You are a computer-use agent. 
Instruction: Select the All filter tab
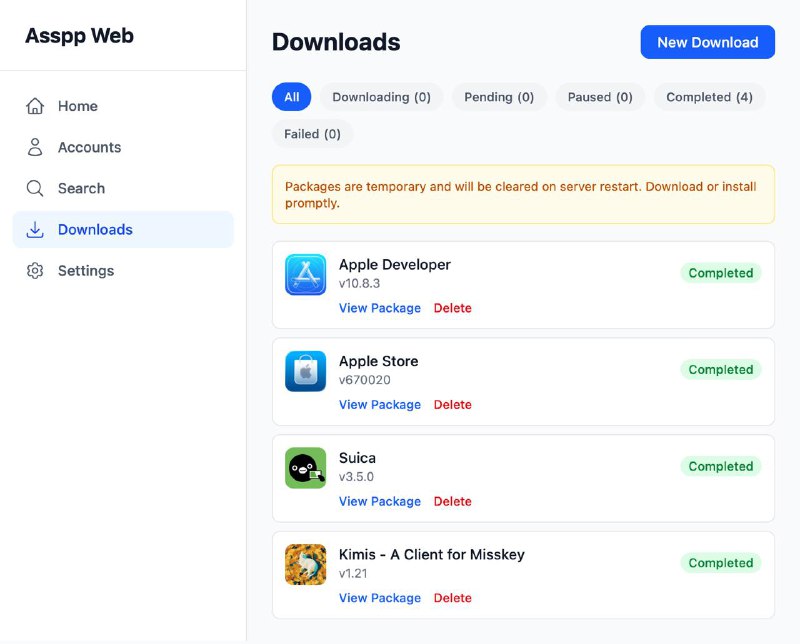pyautogui.click(x=291, y=97)
